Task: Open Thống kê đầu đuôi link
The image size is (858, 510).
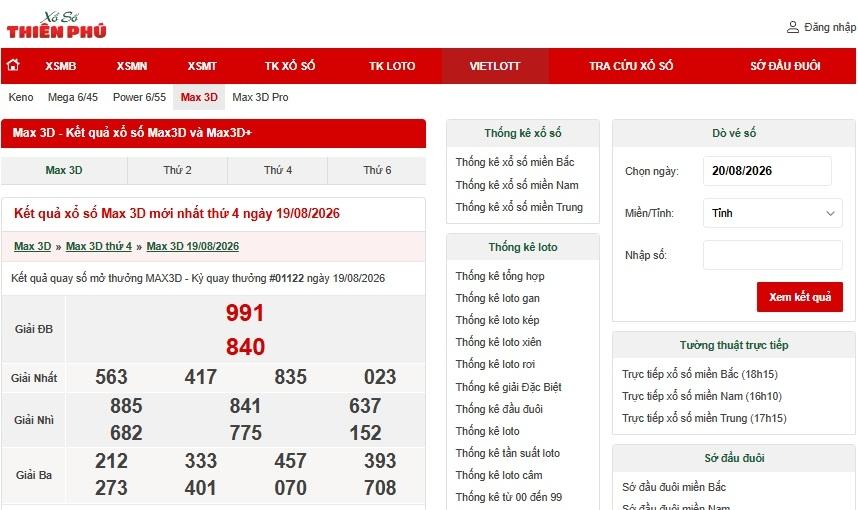Action: [x=499, y=409]
